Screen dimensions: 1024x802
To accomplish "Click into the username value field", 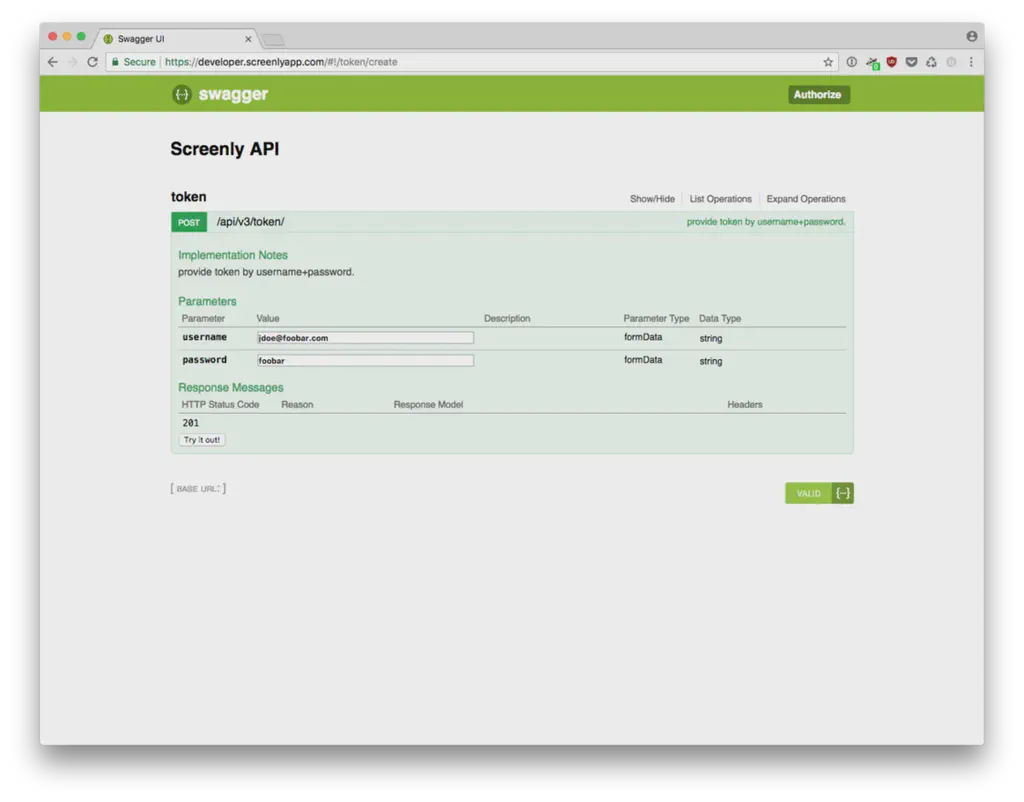I will point(365,338).
